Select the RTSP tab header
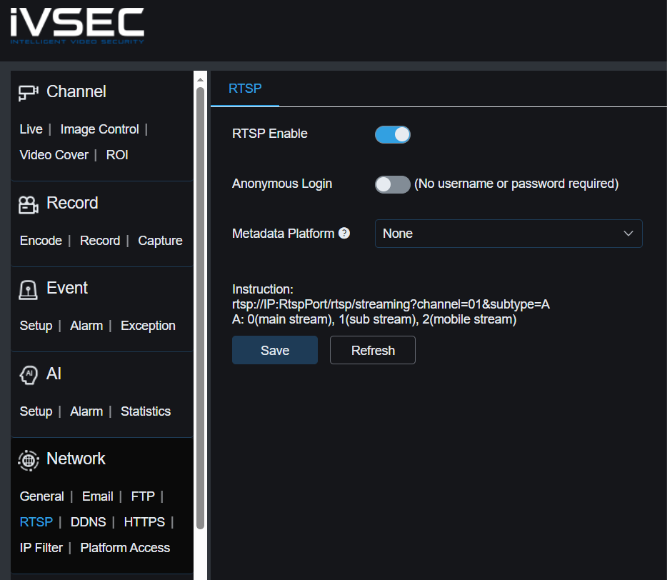 [x=245, y=89]
